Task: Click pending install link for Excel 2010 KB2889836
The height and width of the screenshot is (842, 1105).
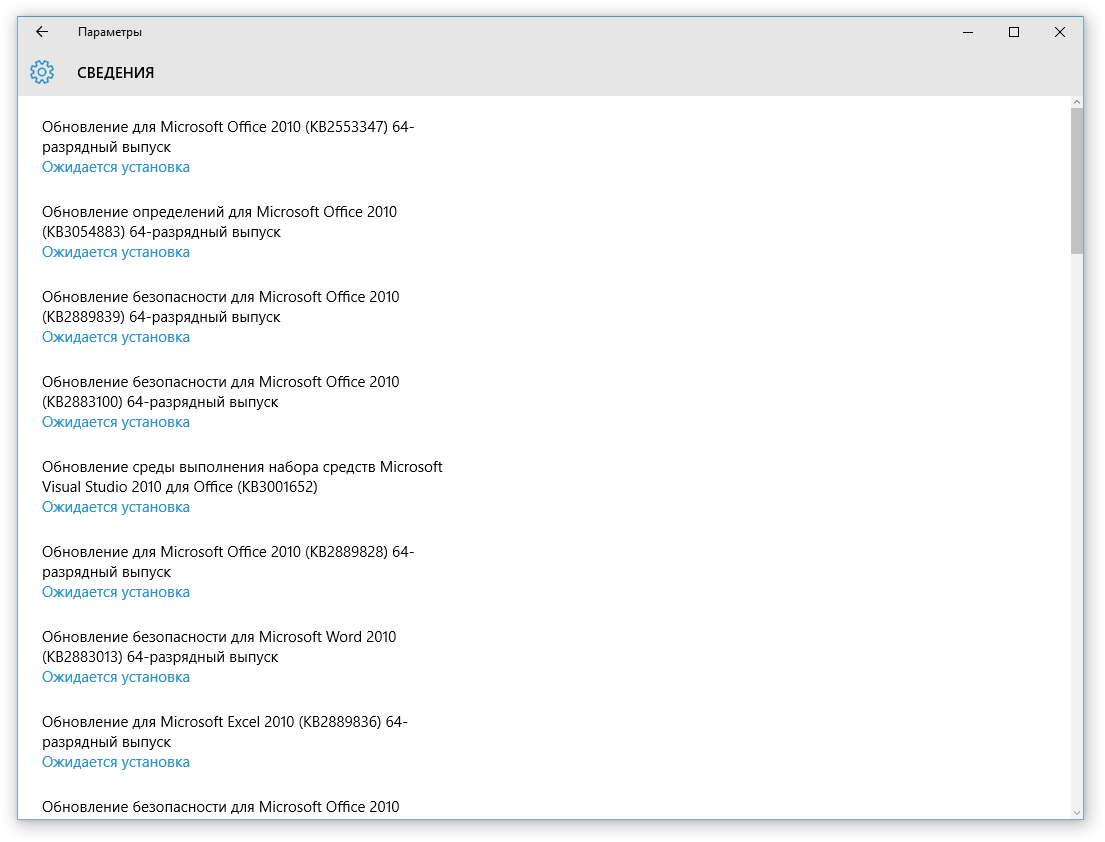Action: click(116, 762)
